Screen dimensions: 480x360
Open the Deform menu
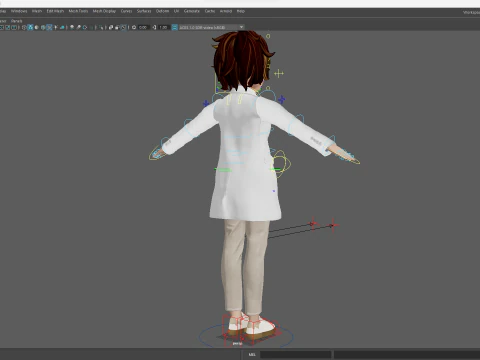pyautogui.click(x=163, y=11)
